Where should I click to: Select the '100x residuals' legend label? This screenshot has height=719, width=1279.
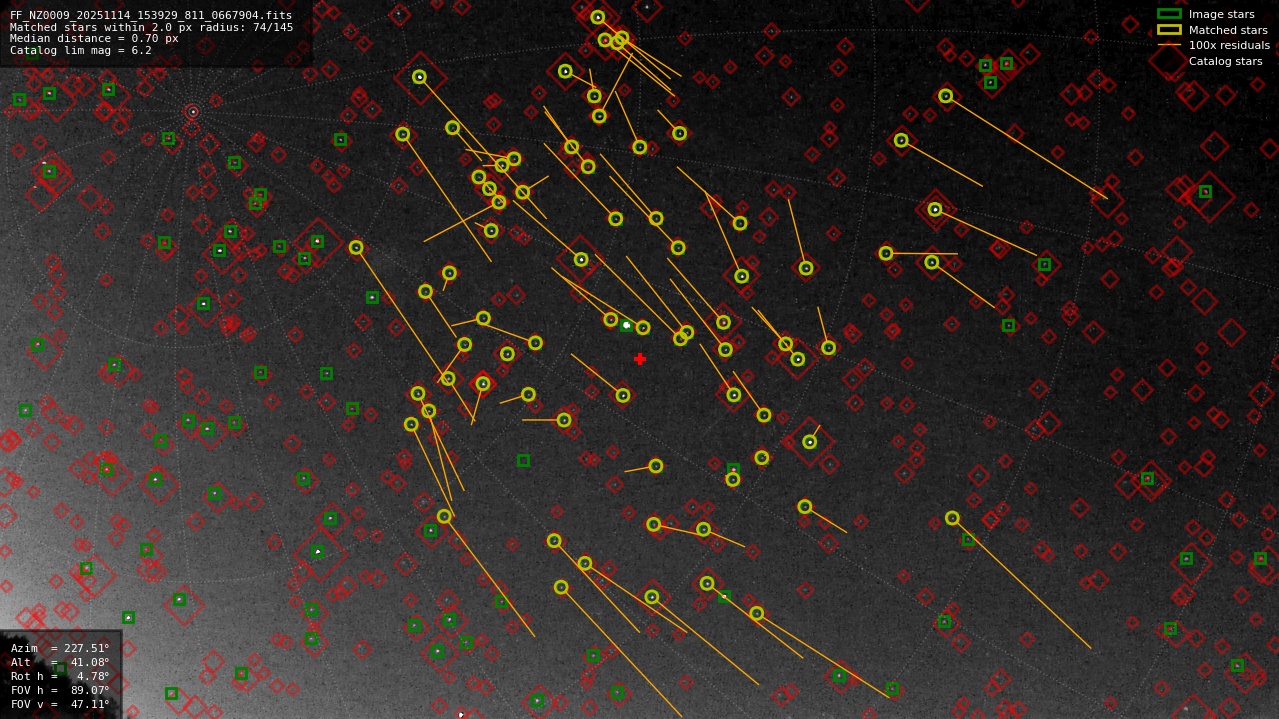[1229, 46]
